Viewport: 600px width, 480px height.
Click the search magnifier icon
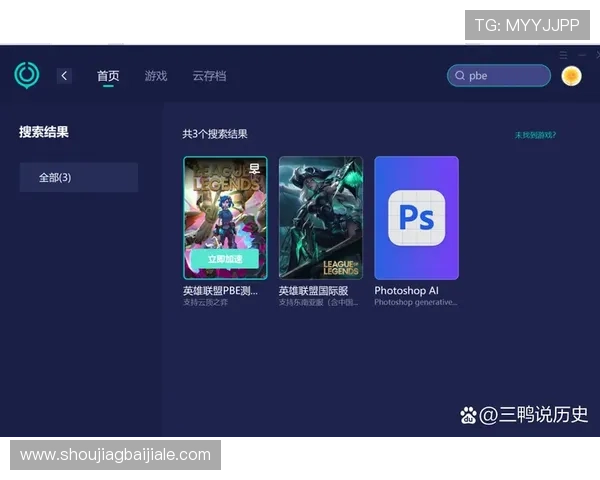pyautogui.click(x=460, y=75)
